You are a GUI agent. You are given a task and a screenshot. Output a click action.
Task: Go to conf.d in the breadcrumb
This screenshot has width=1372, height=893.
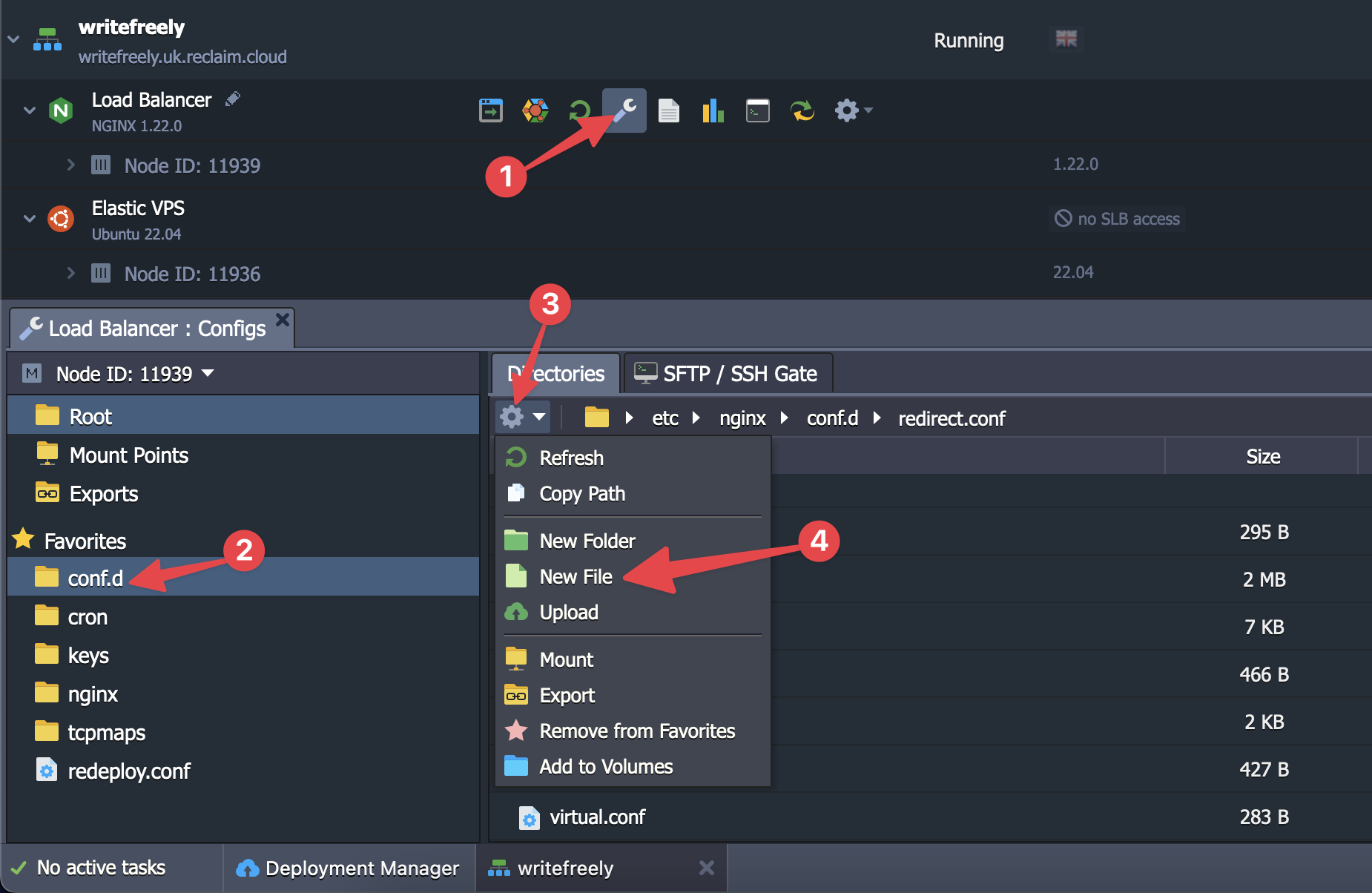click(832, 418)
